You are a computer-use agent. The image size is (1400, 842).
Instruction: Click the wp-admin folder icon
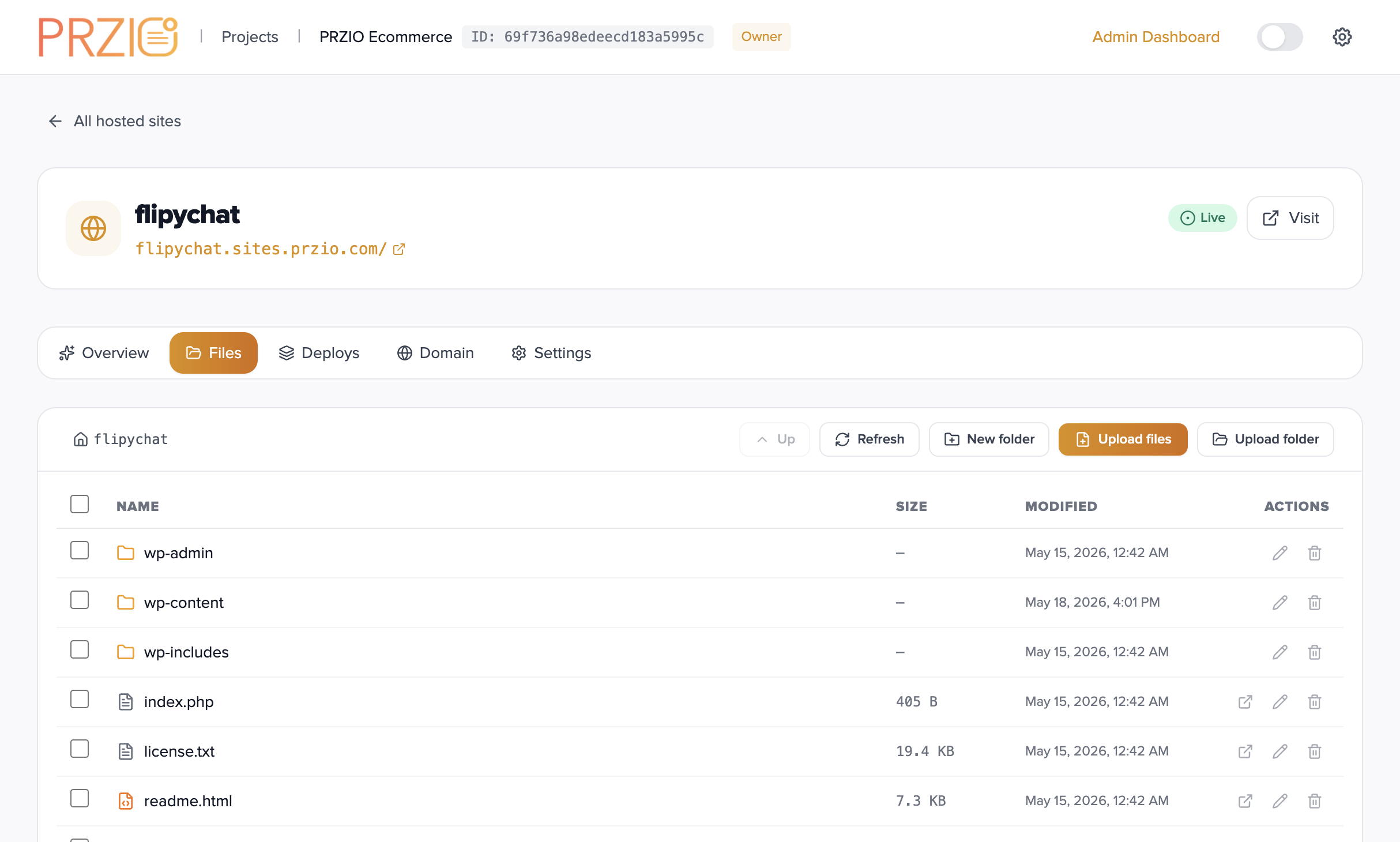[x=126, y=553]
